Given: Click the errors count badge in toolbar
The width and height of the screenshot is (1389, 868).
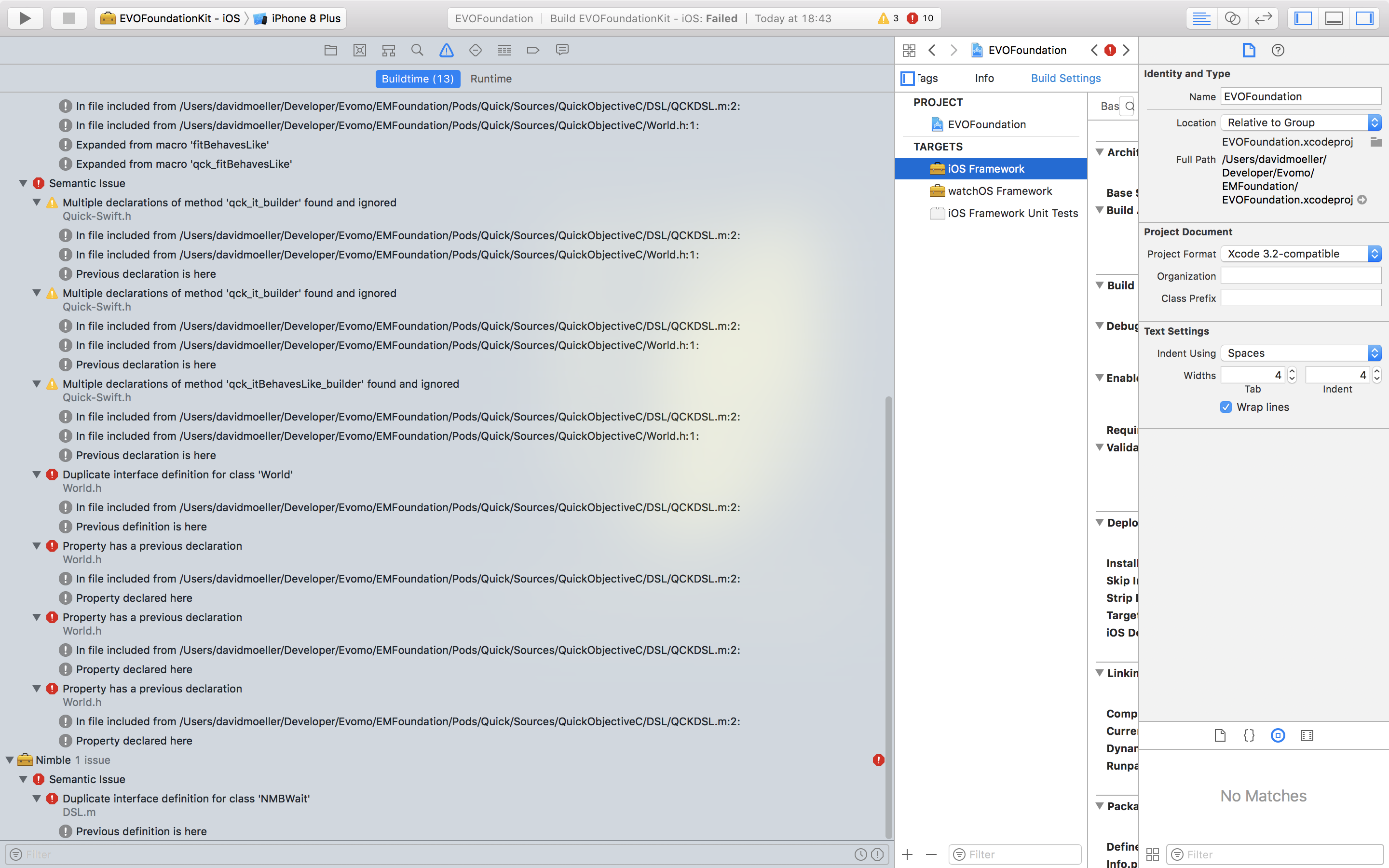Looking at the screenshot, I should [x=920, y=18].
